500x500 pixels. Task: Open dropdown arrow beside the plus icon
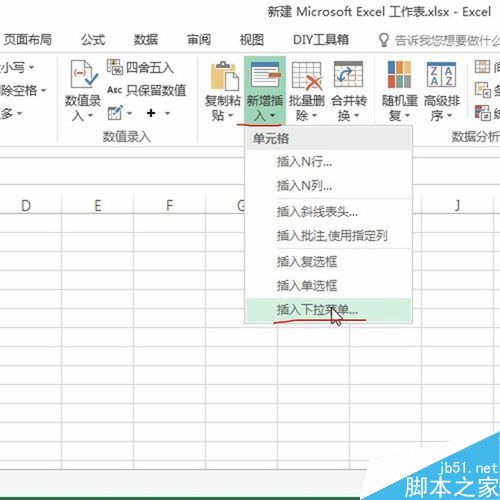click(x=167, y=114)
